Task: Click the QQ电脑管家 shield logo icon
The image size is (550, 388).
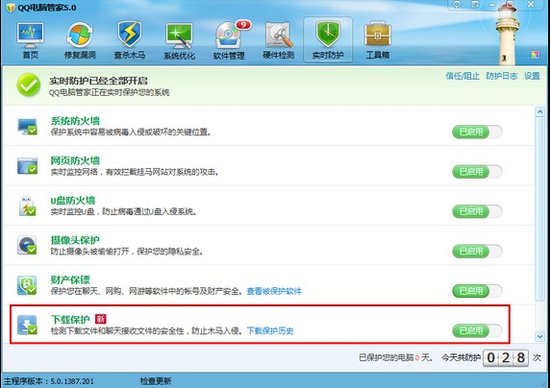Action: [x=11, y=7]
